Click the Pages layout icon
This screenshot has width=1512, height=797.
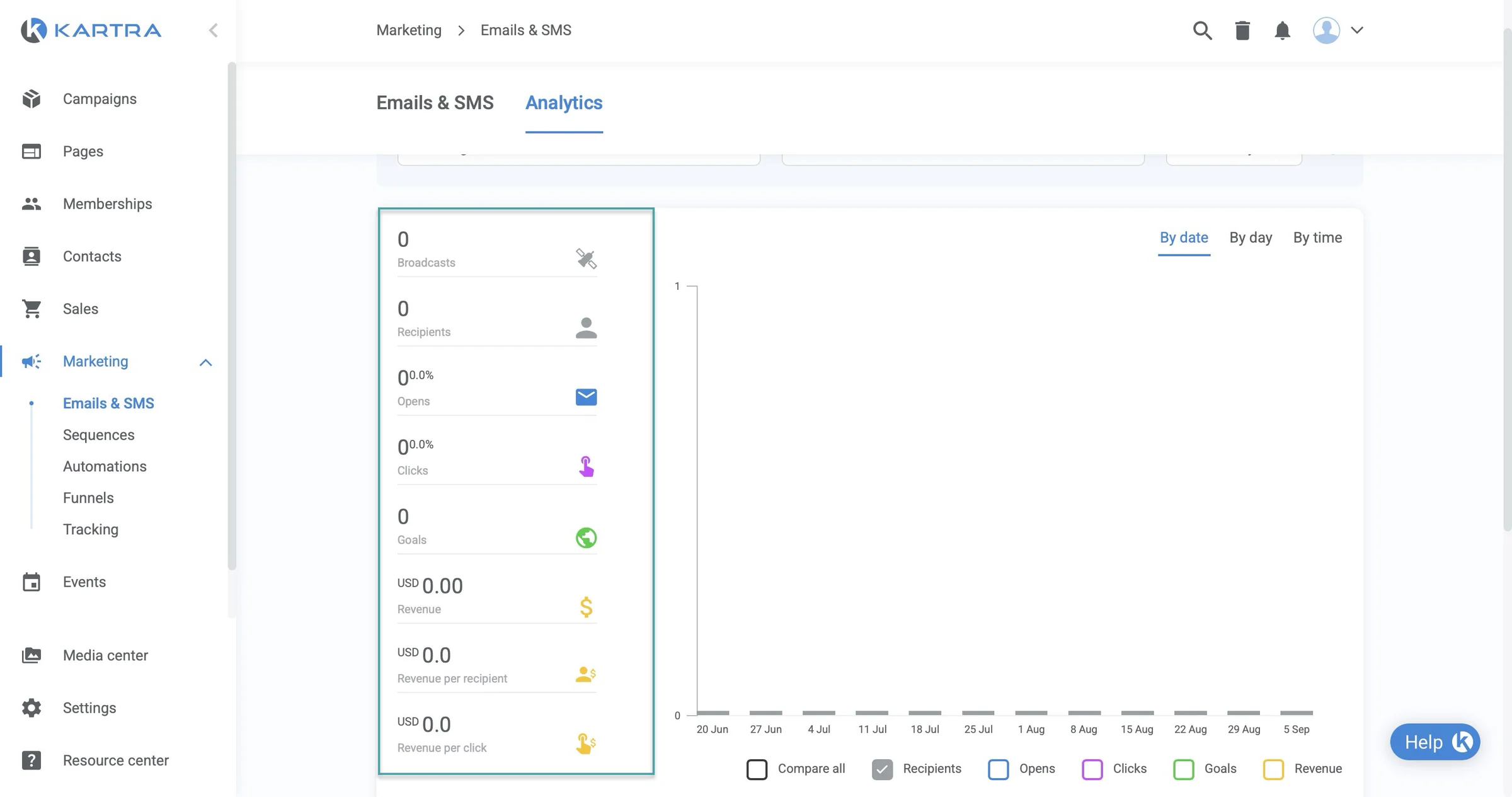pyautogui.click(x=31, y=151)
